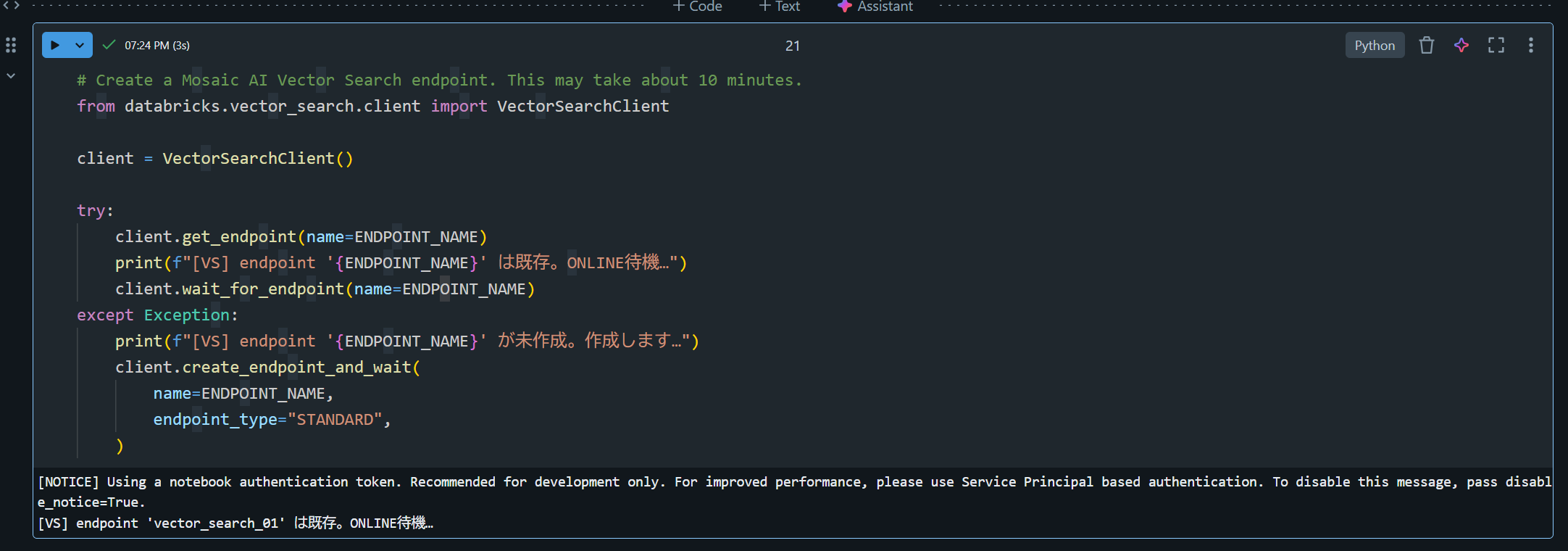Click the except Exception: line
This screenshot has height=551, width=1568.
[x=157, y=315]
